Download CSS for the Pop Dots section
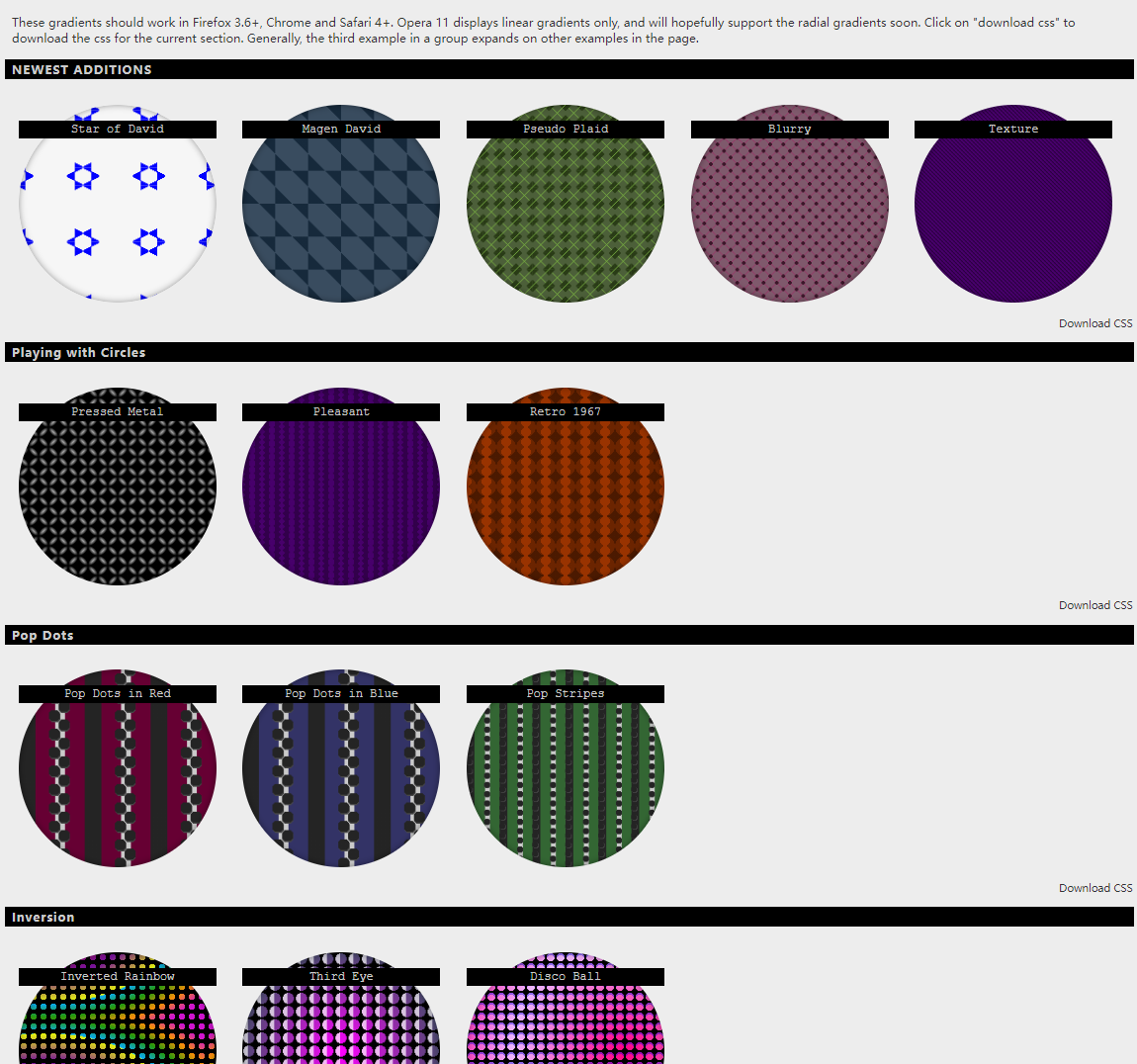1137x1064 pixels. pos(1094,888)
